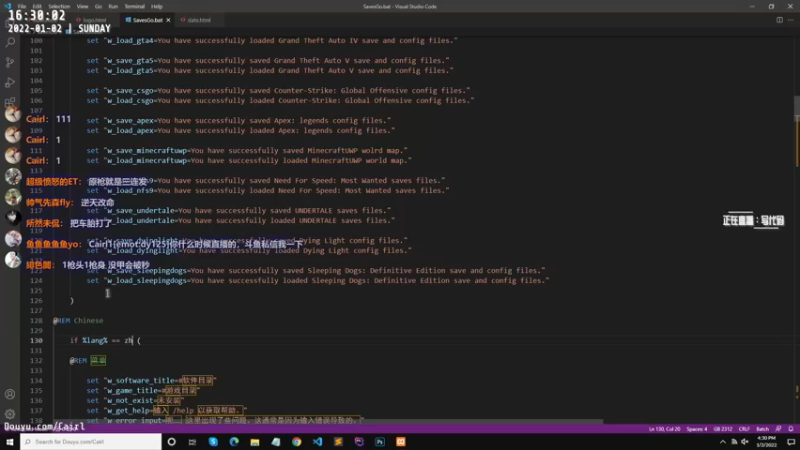Open the Search view in activity bar
The image size is (800, 450).
(x=10, y=42)
